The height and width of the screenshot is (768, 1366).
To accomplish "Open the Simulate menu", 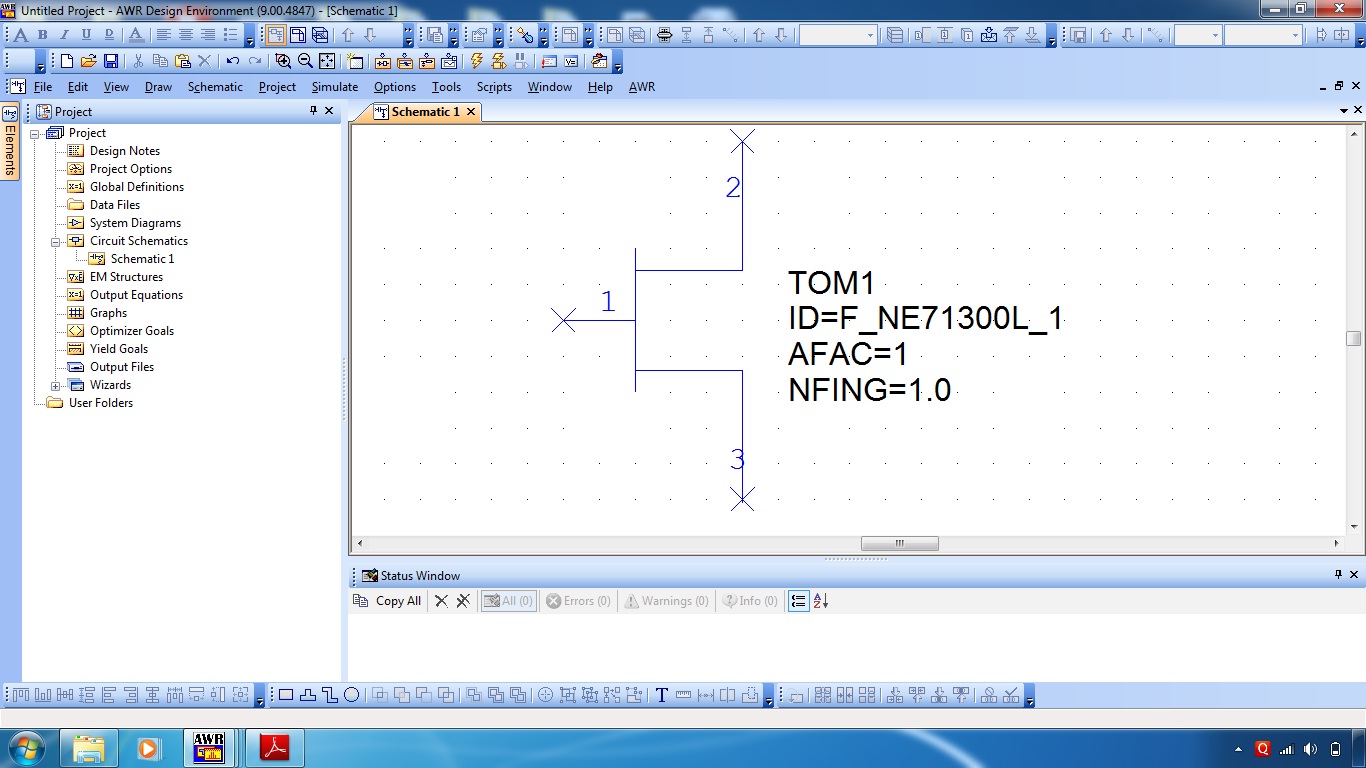I will pos(334,87).
